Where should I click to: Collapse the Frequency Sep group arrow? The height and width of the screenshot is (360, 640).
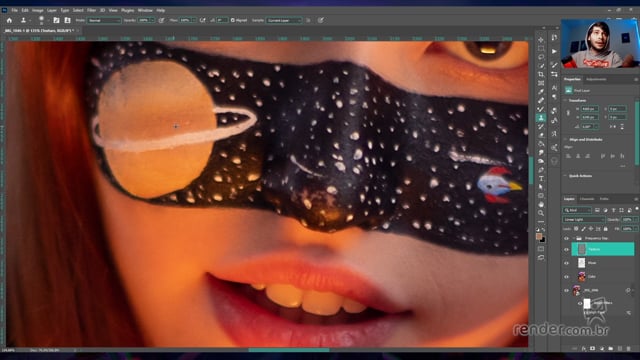(573, 238)
